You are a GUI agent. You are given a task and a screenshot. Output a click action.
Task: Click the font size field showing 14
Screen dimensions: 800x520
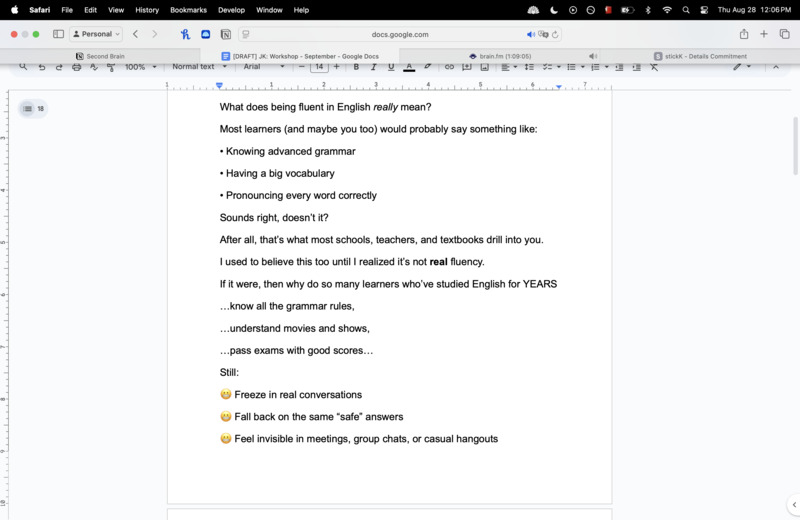point(319,67)
